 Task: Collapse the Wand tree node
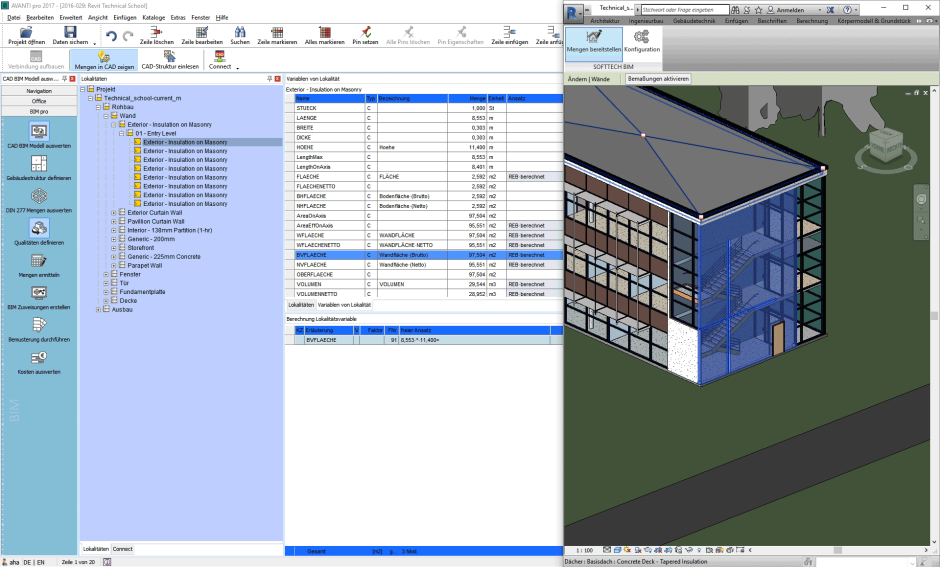(x=106, y=116)
